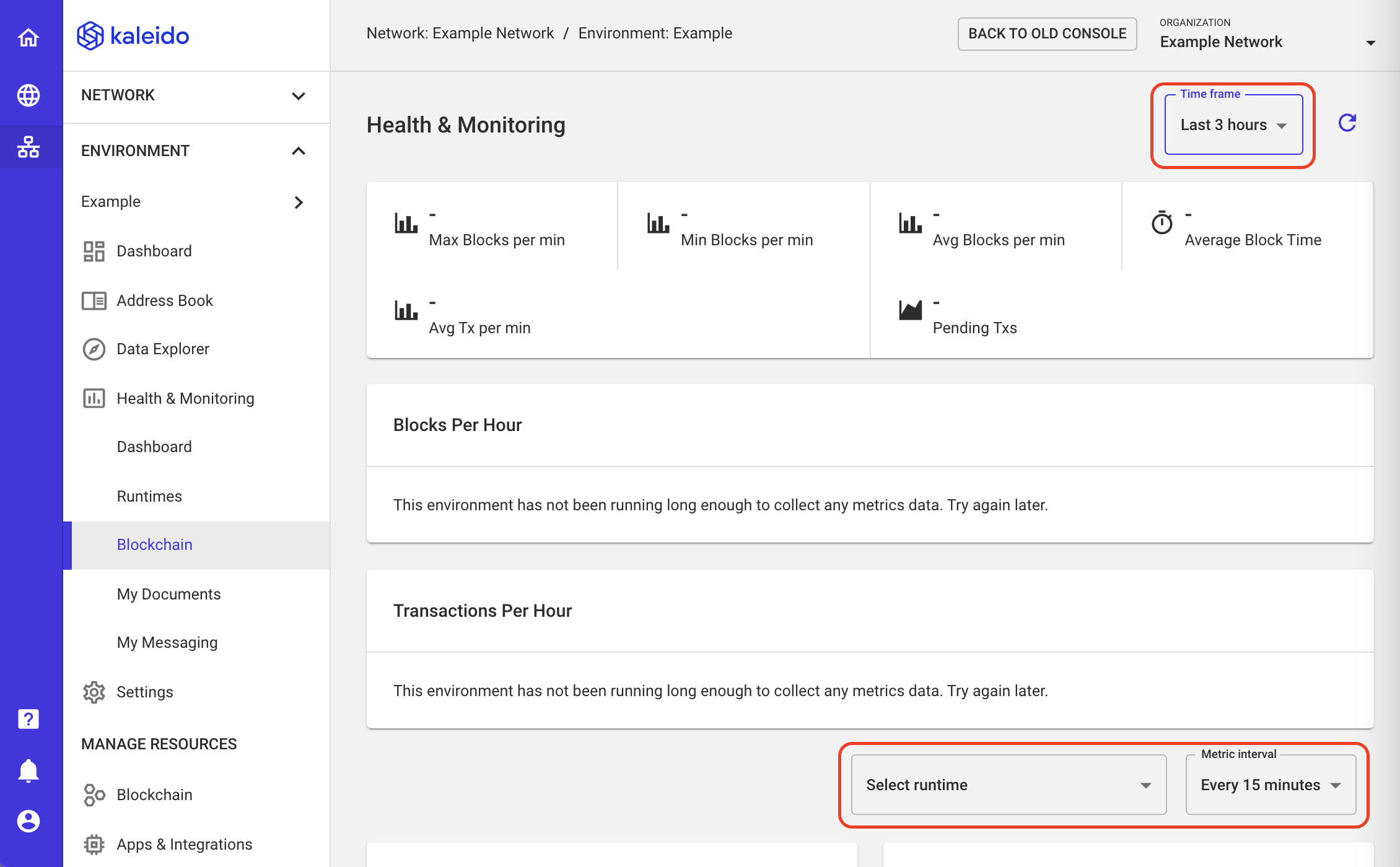Open the Select runtime dropdown
This screenshot has height=867, width=1400.
click(x=1007, y=785)
